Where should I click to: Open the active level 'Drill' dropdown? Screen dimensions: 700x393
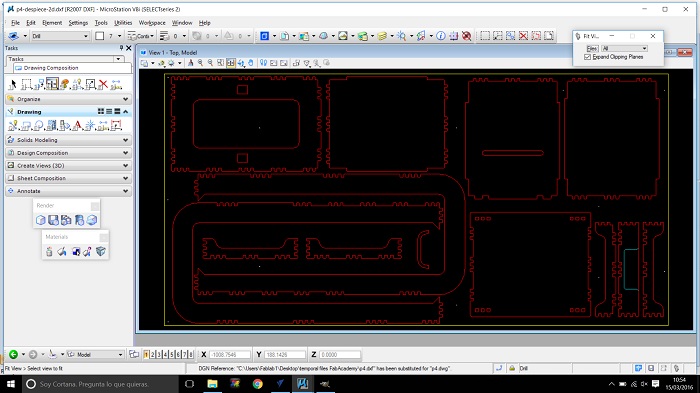click(86, 36)
